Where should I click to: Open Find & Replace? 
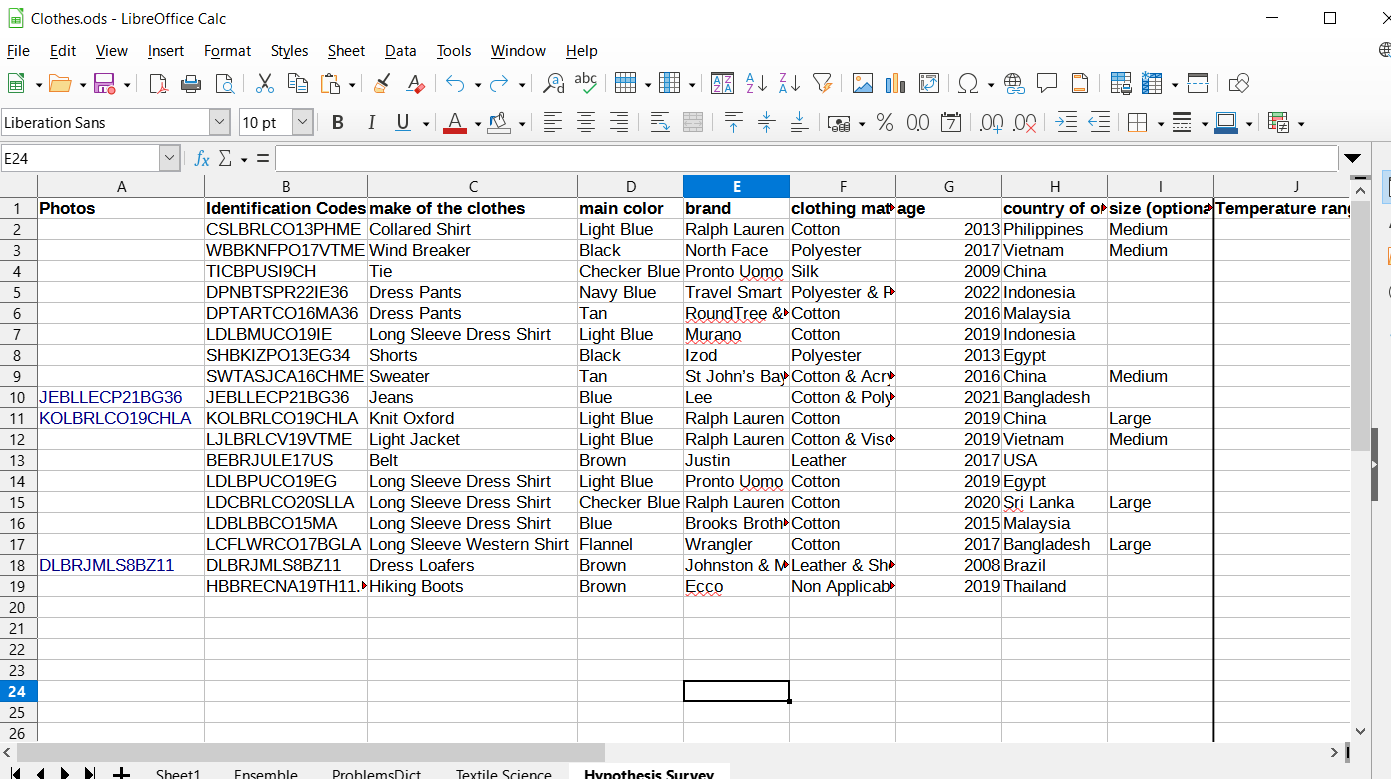tap(553, 83)
